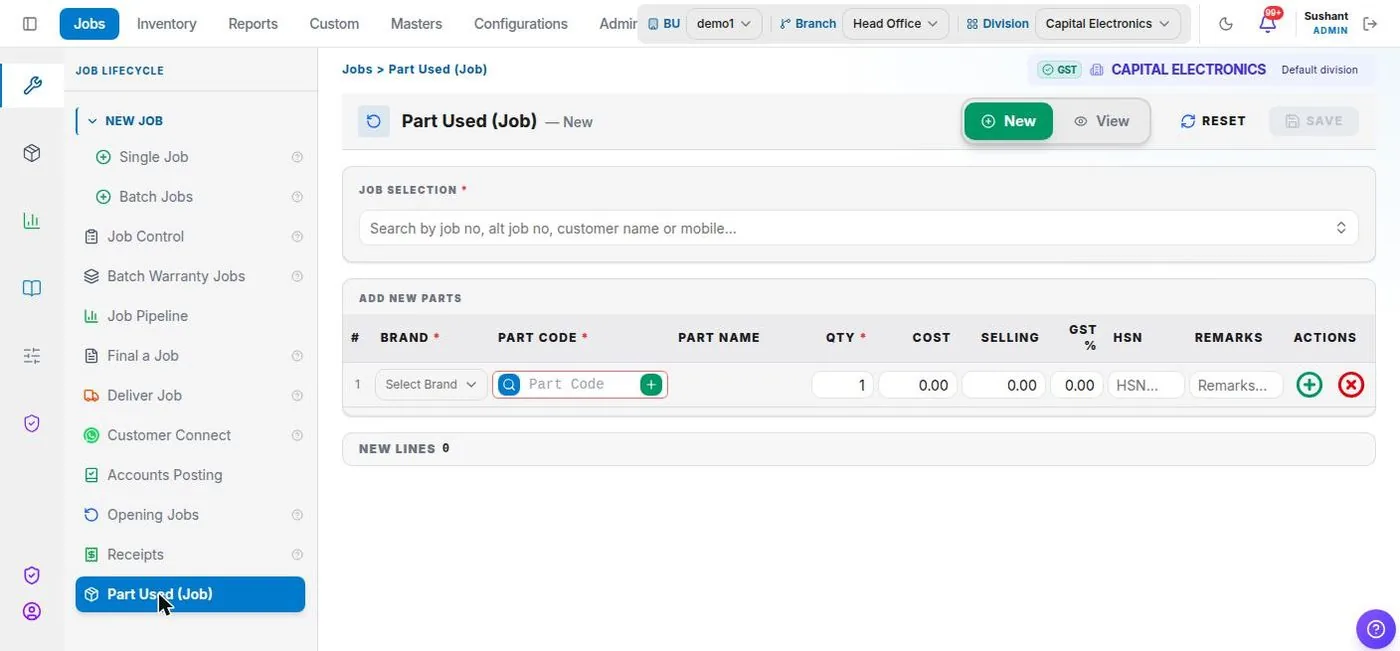The width and height of the screenshot is (1400, 651).
Task: Click the Remarks input field
Action: coord(1236,385)
